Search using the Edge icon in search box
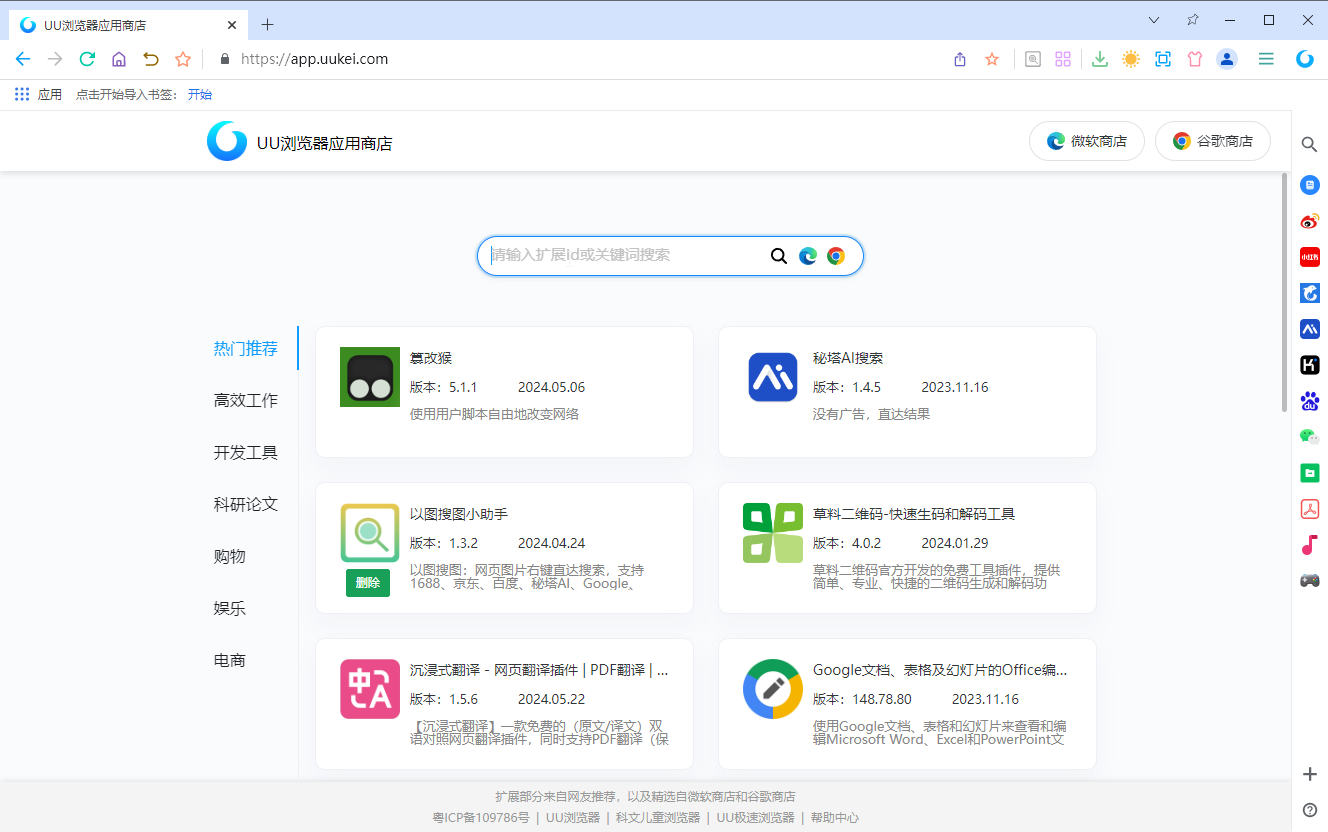1328x832 pixels. click(808, 256)
